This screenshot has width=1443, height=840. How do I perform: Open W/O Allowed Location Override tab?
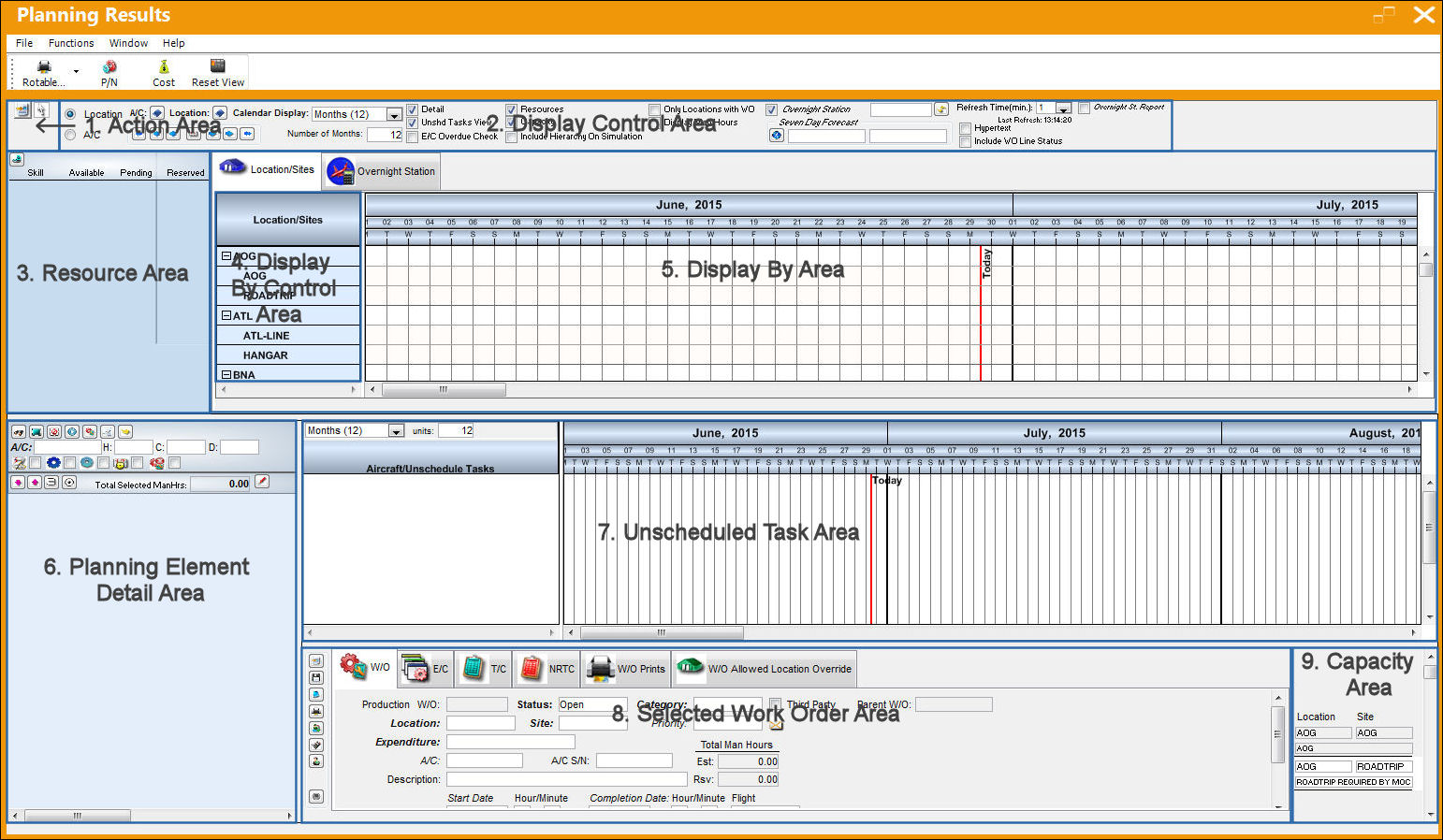click(x=765, y=669)
